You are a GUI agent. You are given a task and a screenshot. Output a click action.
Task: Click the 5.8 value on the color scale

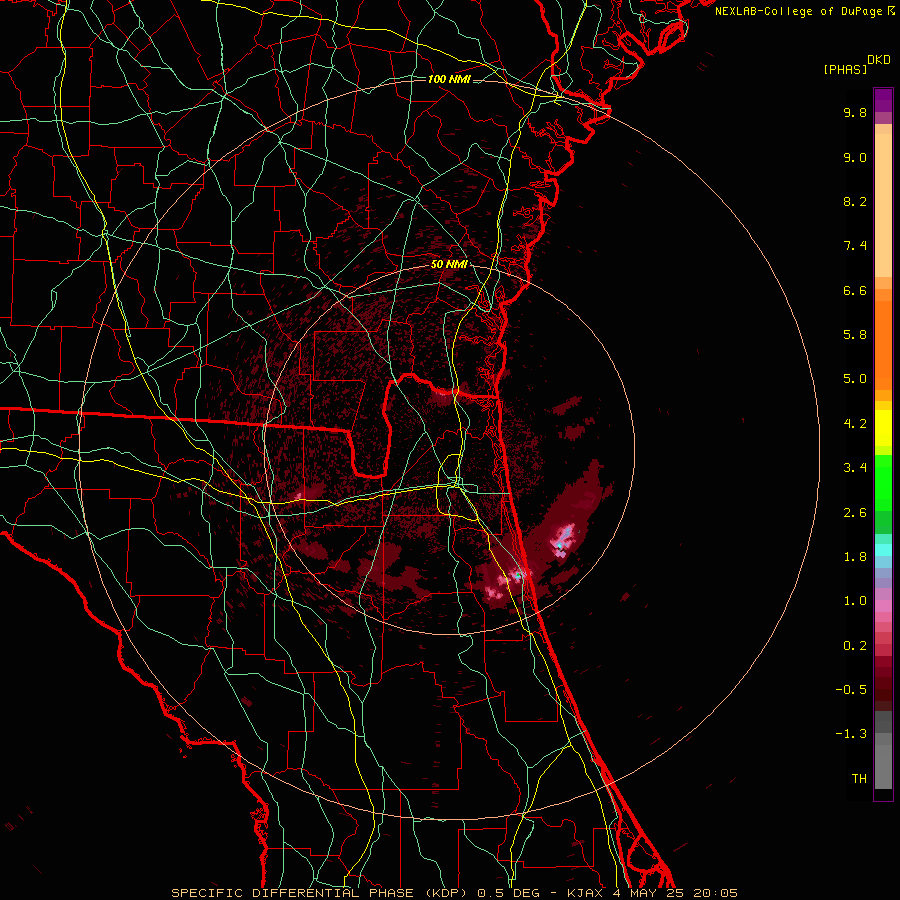[855, 335]
